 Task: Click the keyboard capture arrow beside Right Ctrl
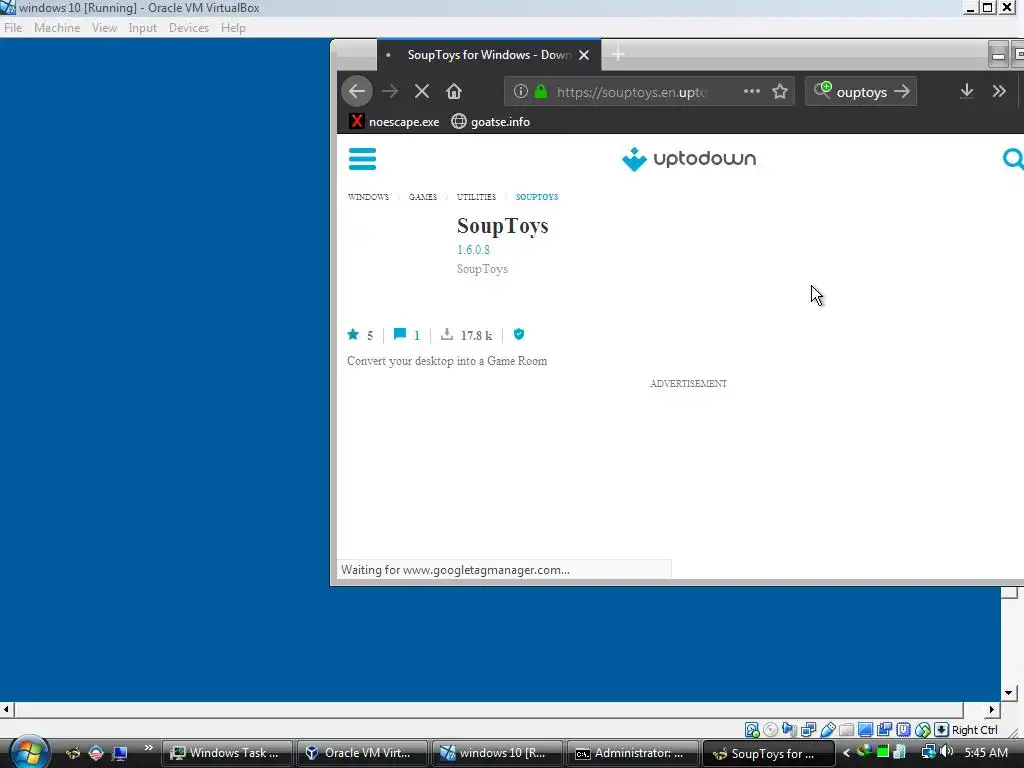click(x=942, y=729)
